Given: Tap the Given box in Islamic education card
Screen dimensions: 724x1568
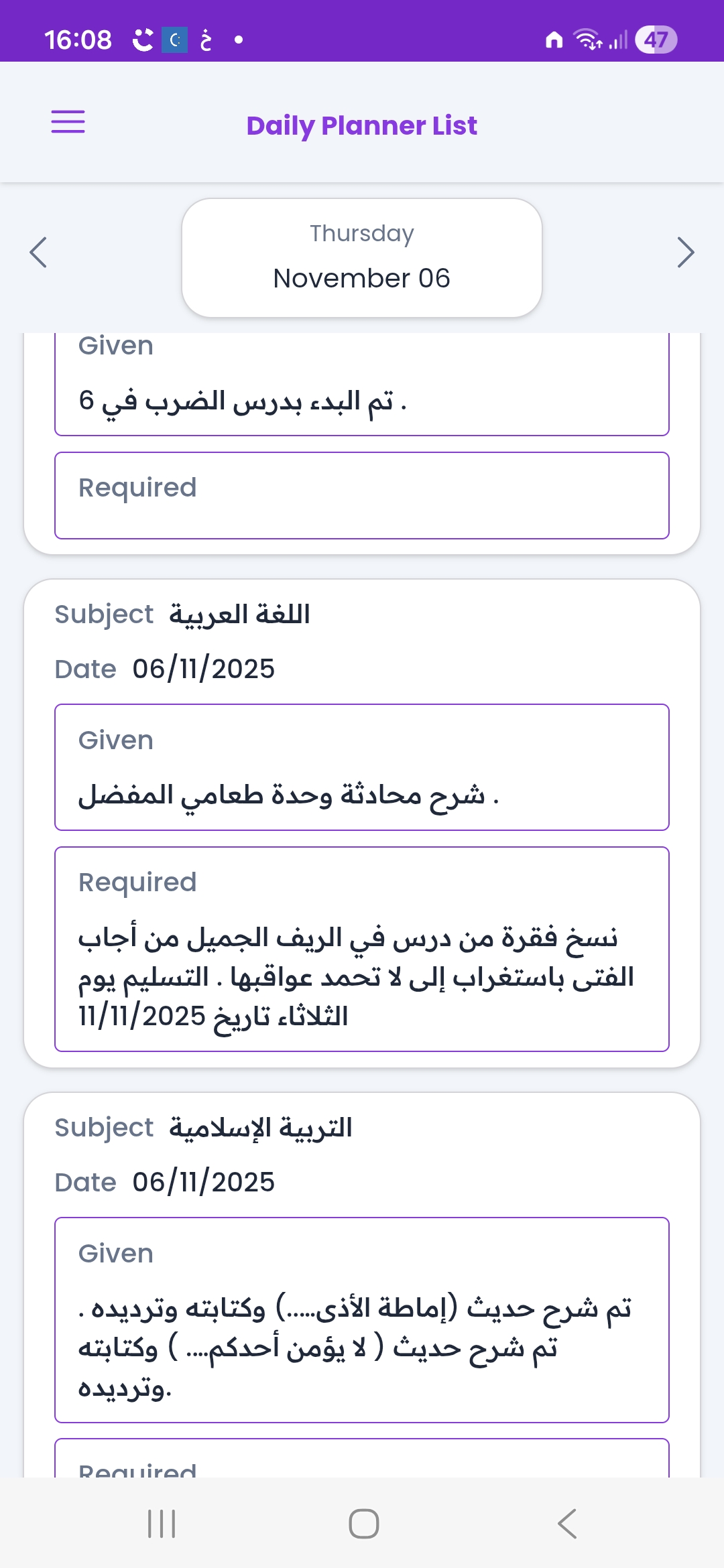Looking at the screenshot, I should [362, 1319].
